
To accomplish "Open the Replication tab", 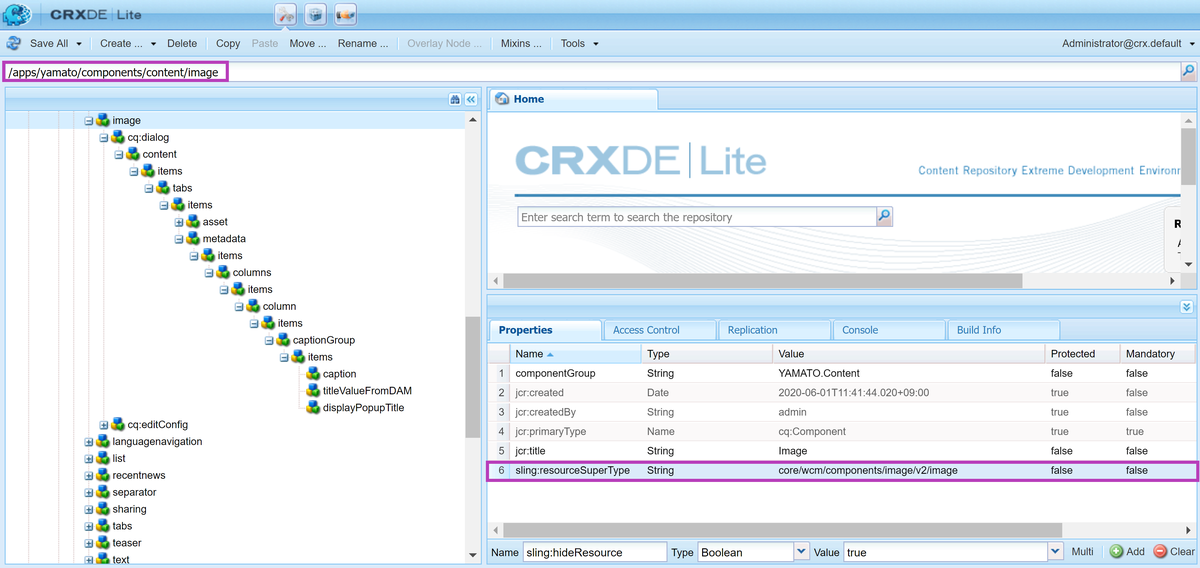I will pyautogui.click(x=774, y=330).
